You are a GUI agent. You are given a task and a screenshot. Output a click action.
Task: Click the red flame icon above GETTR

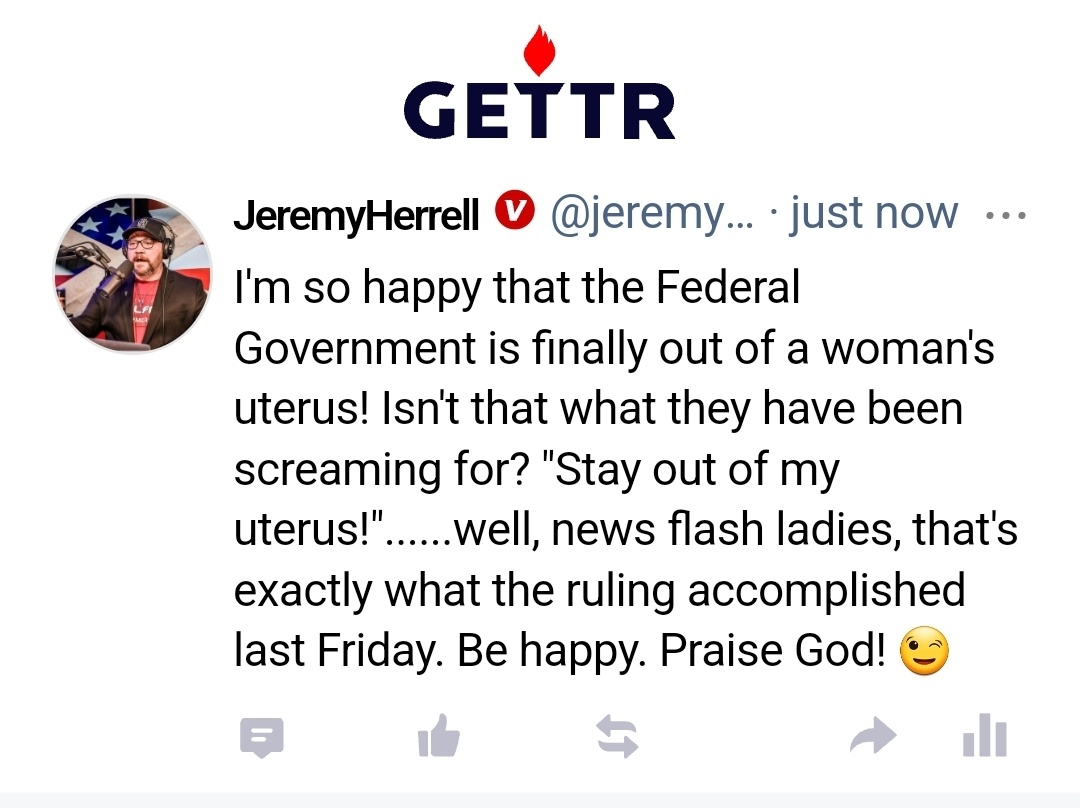point(539,50)
